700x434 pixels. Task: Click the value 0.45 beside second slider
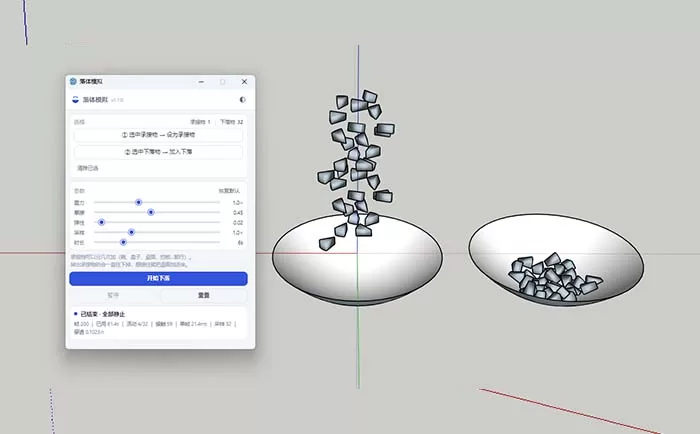pos(238,213)
